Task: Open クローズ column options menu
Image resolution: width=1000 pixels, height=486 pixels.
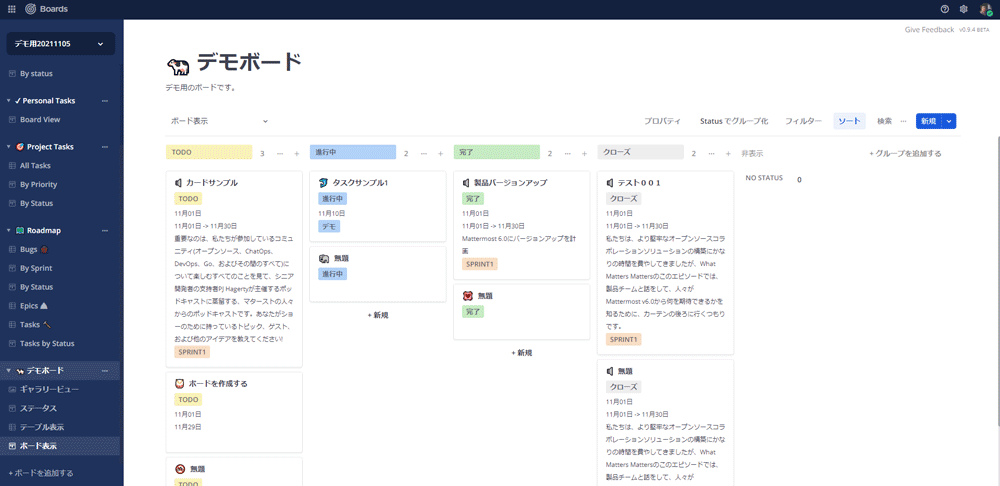Action: tap(712, 154)
